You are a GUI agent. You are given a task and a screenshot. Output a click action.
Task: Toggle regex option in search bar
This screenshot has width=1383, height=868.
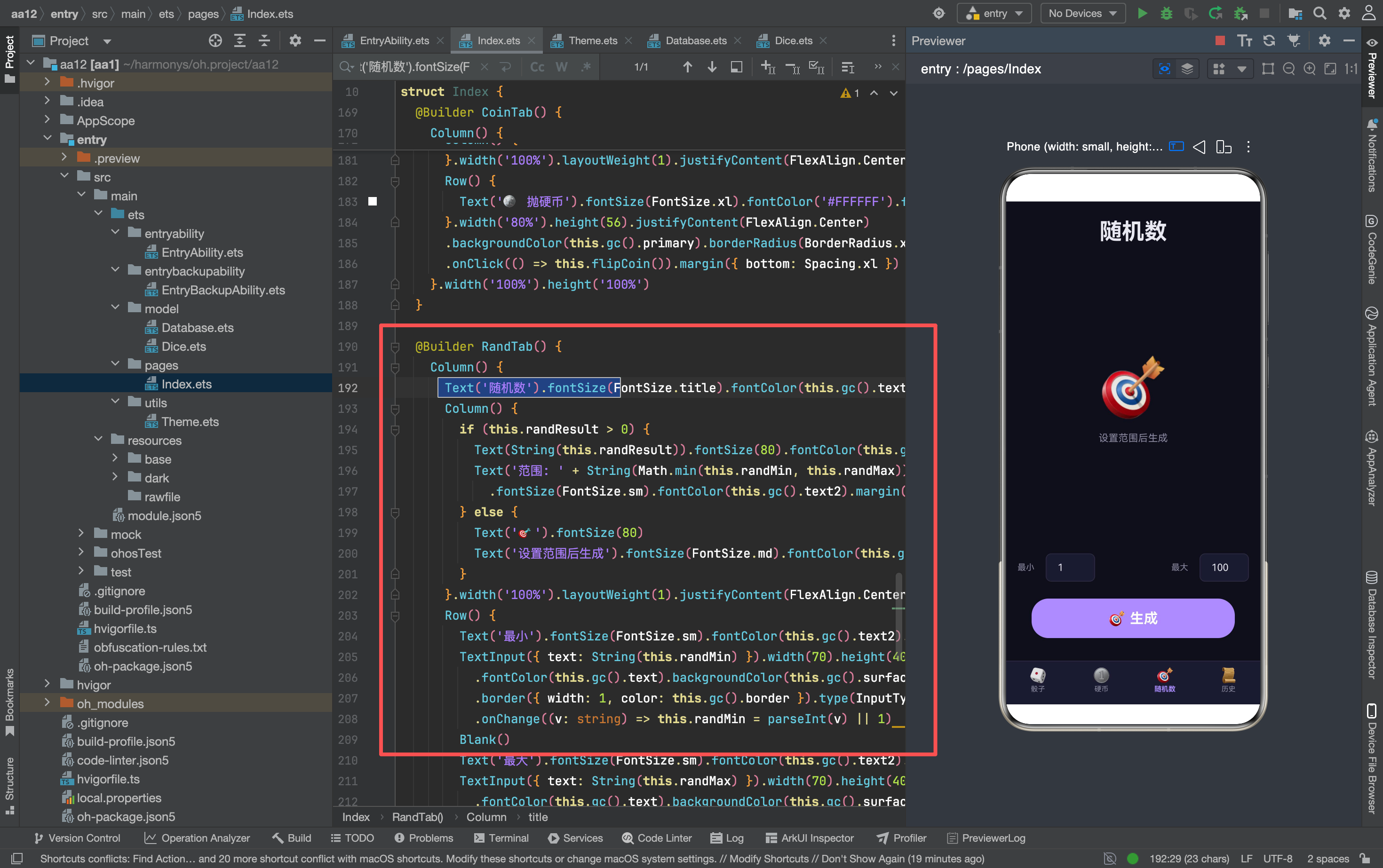coord(586,67)
